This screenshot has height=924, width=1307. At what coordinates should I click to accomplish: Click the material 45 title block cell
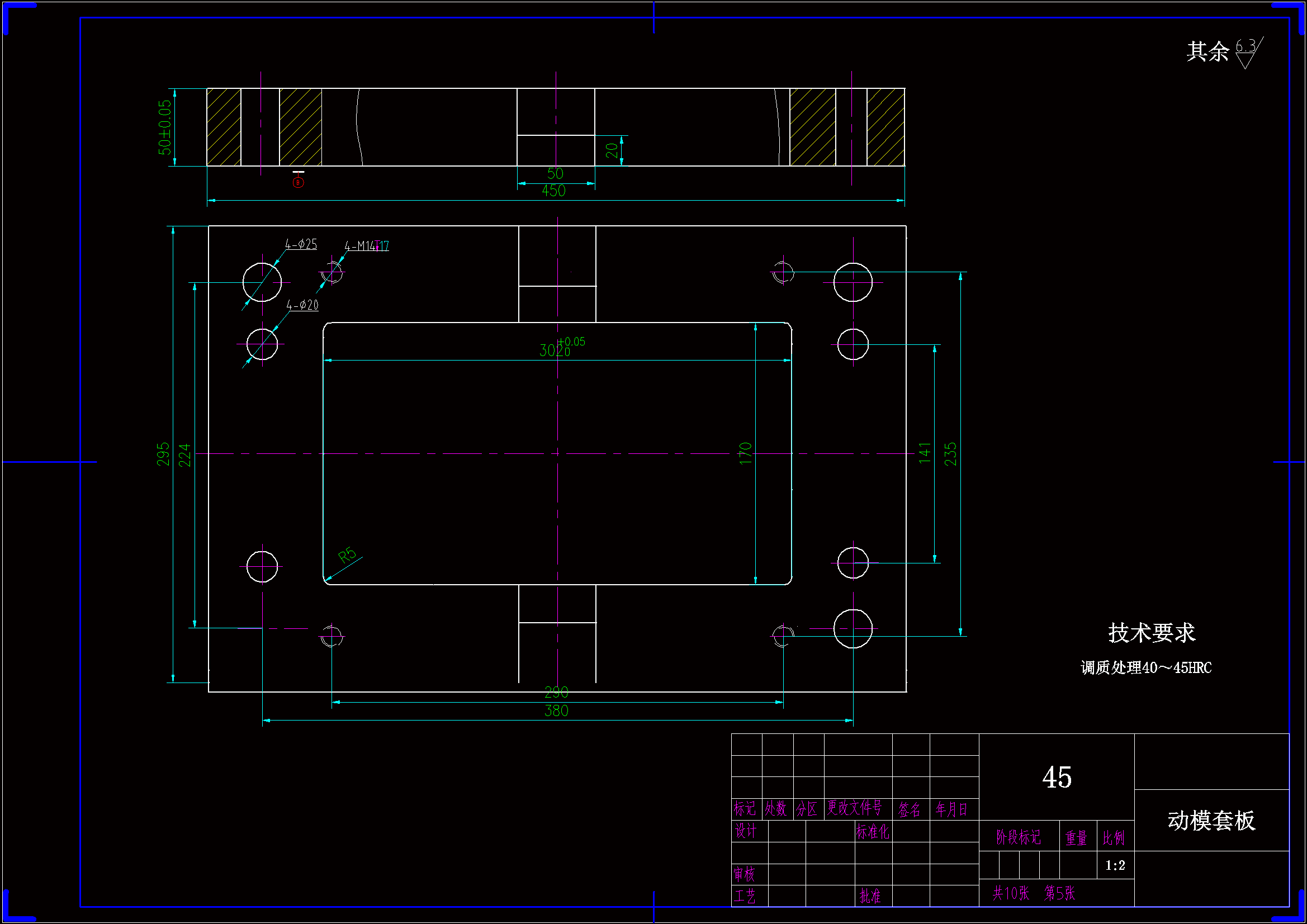[x=1056, y=777]
